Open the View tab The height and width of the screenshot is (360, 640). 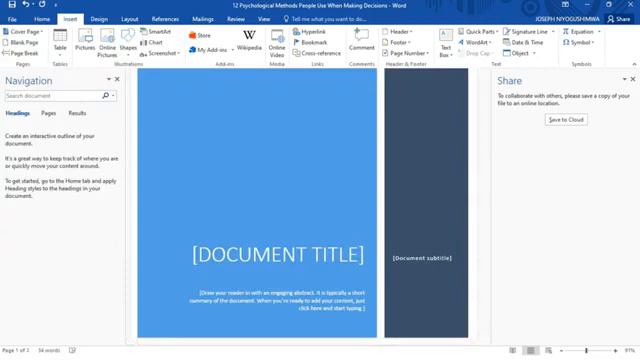click(264, 19)
